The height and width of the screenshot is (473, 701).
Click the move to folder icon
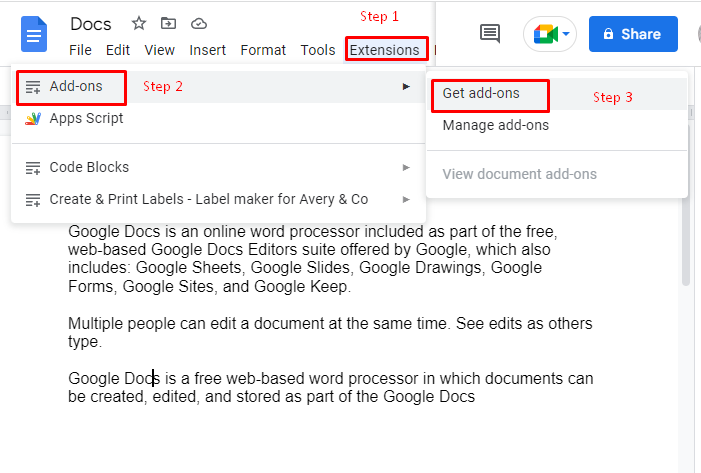(169, 23)
